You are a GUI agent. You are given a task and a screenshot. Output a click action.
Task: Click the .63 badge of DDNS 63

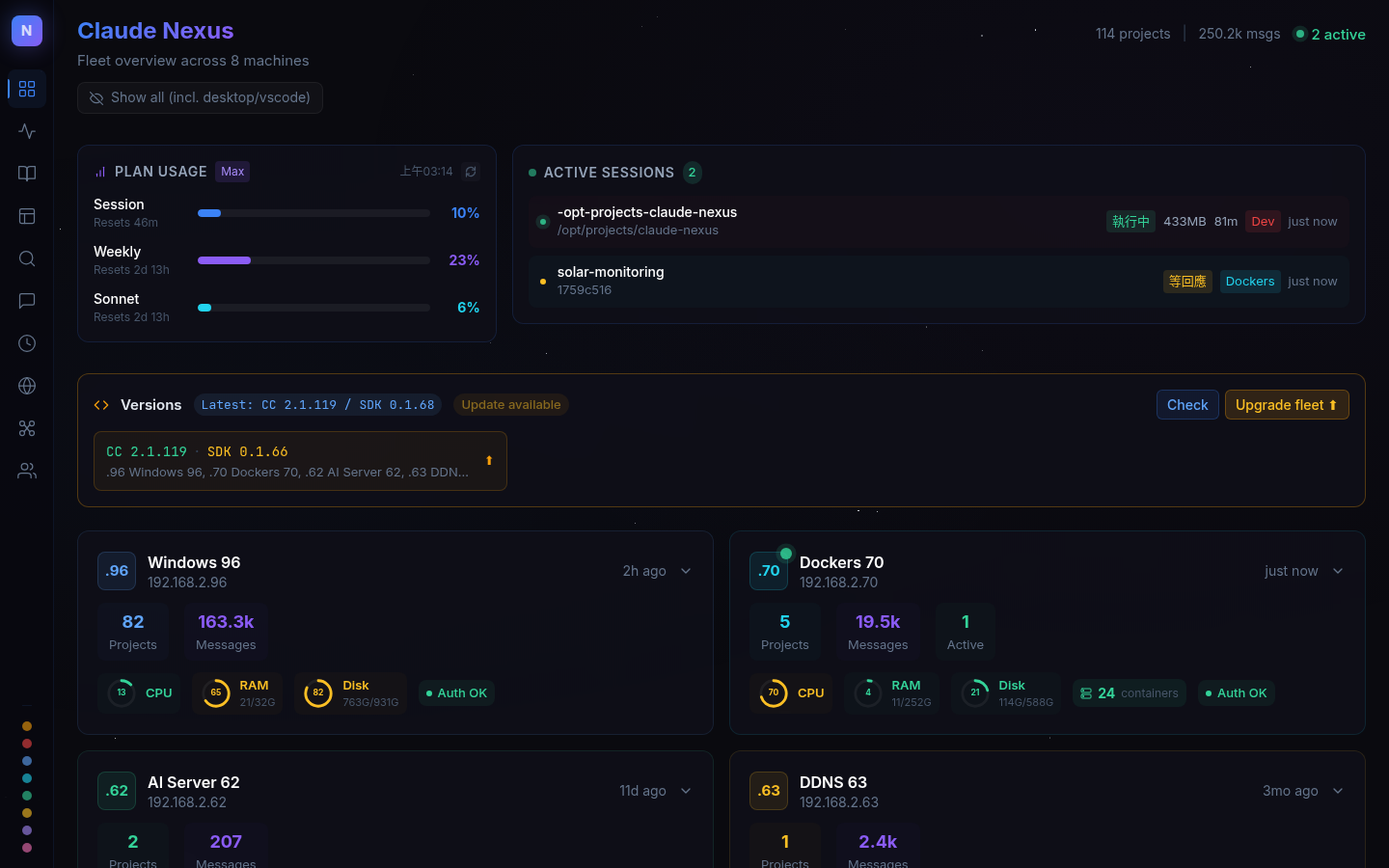[x=769, y=791]
